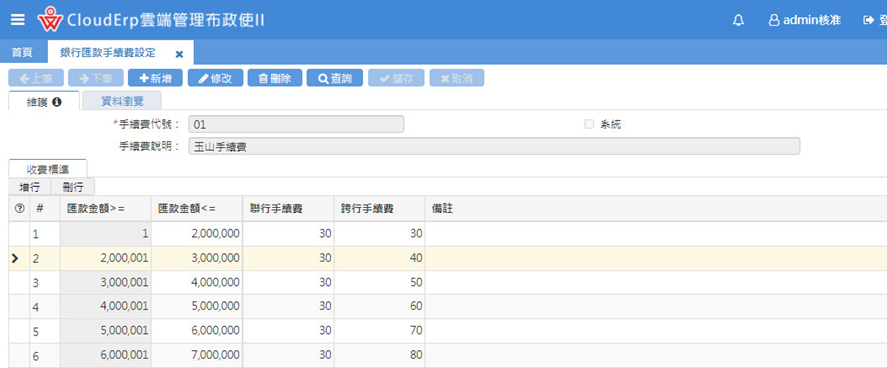Click the 新增 add button

point(156,78)
